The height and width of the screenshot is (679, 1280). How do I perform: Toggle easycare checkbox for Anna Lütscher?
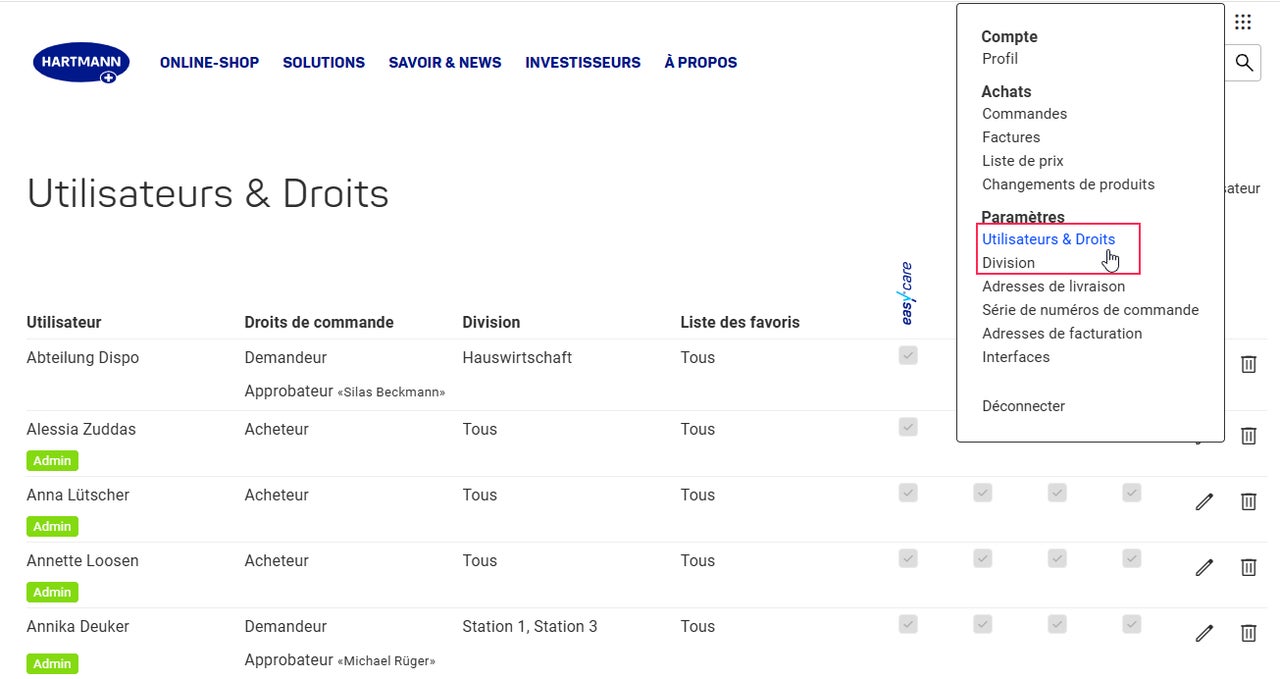coord(908,492)
